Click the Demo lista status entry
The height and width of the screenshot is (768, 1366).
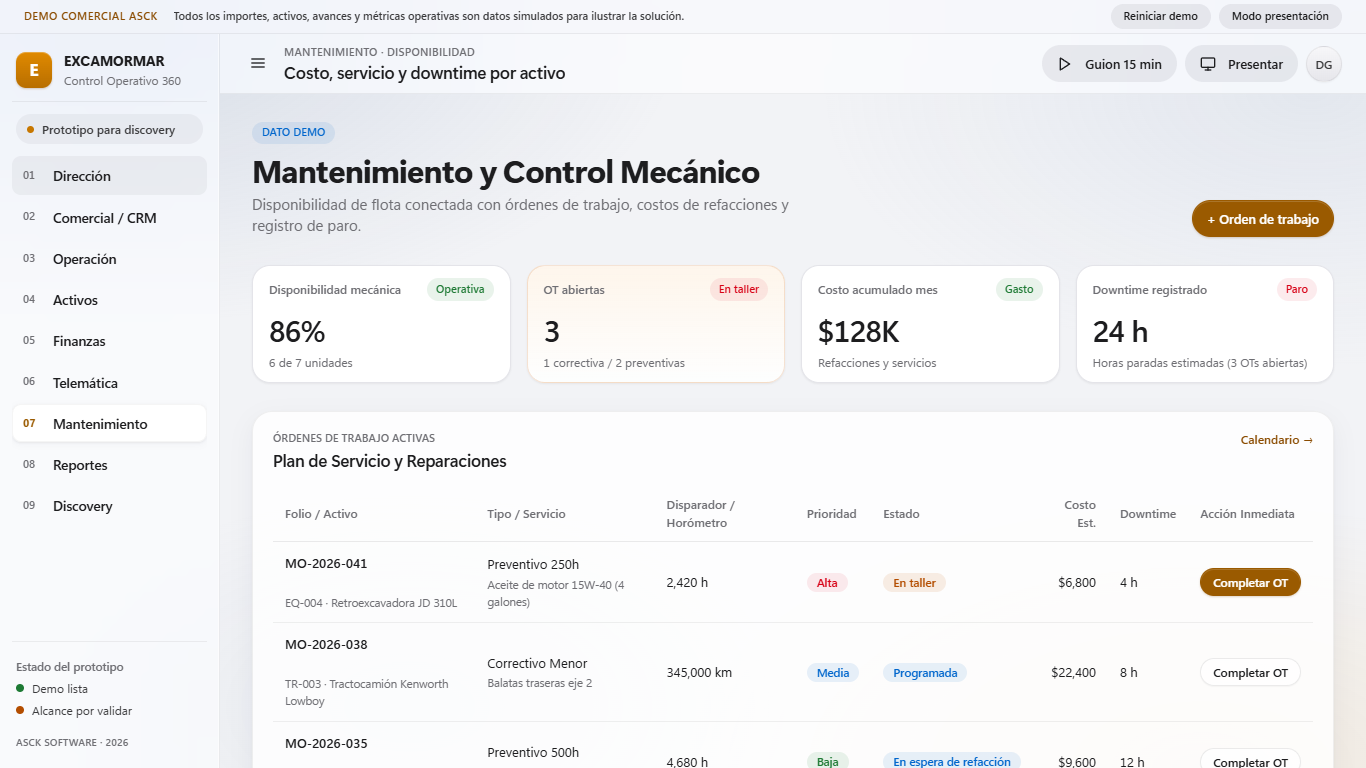coord(52,689)
